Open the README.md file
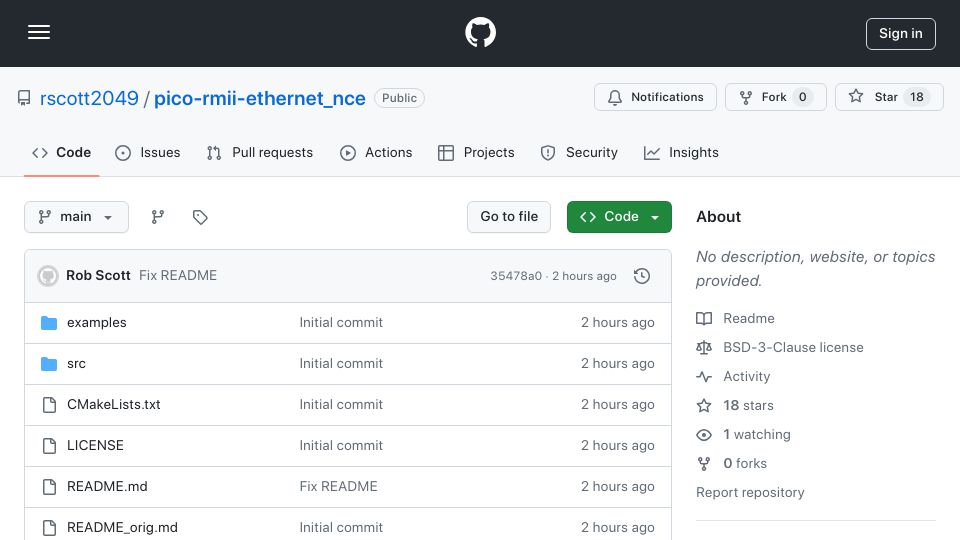Image resolution: width=960 pixels, height=540 pixels. tap(107, 487)
